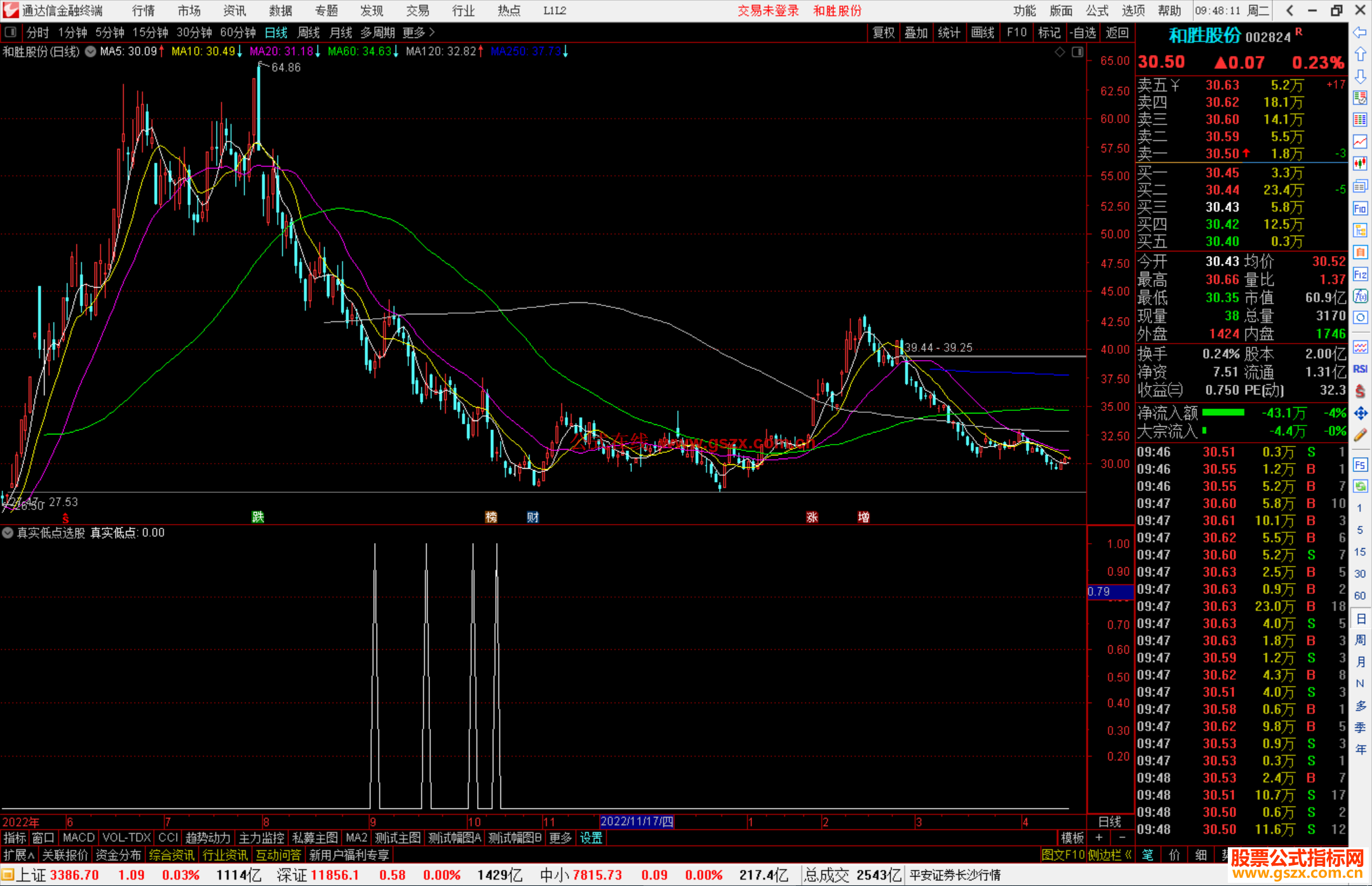Toggle the indicator circle beside 和胜股份(日线)
Image resolution: width=1372 pixels, height=886 pixels.
point(91,51)
